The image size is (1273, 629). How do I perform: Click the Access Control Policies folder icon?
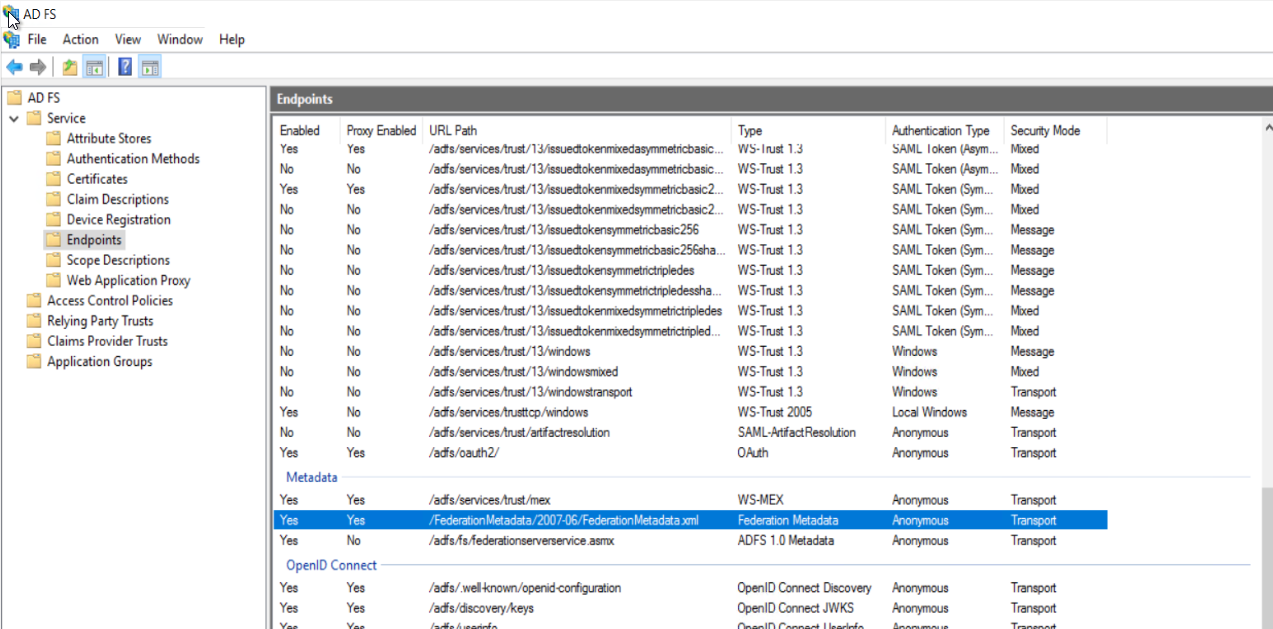pyautogui.click(x=34, y=300)
